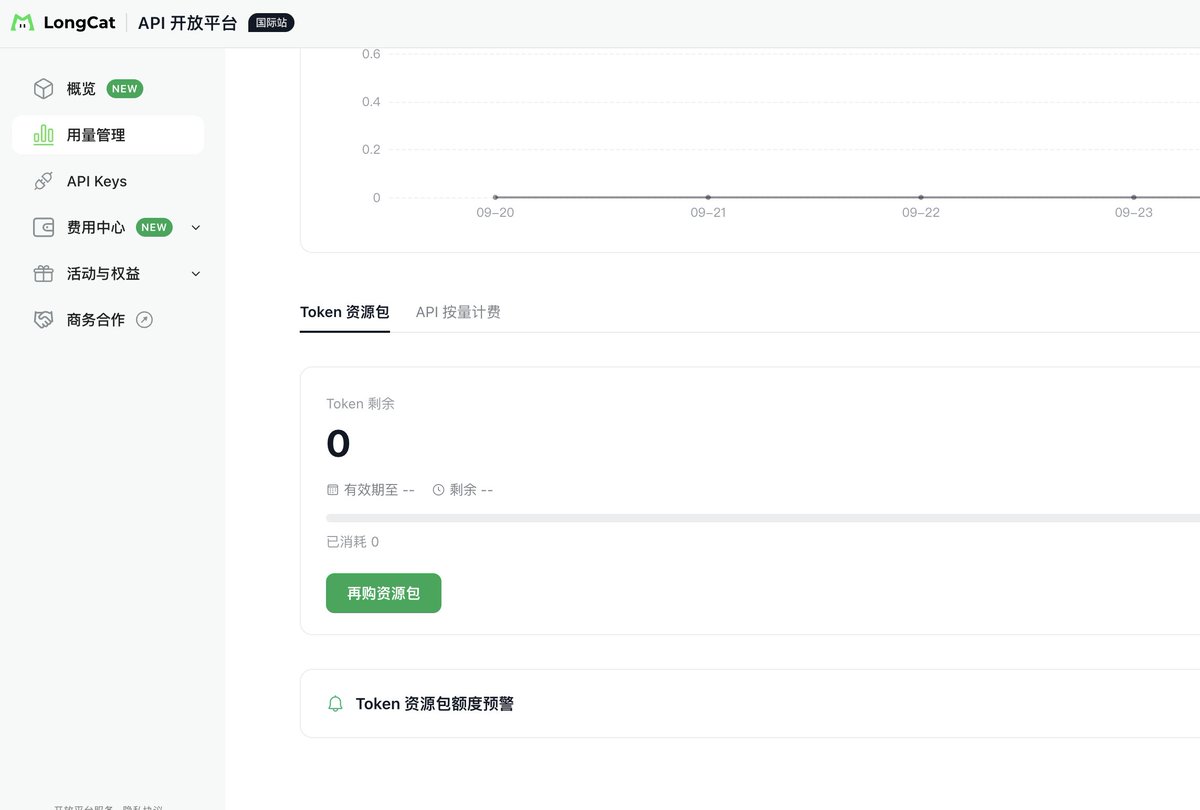Click the NEW badge next to 概览

125,89
